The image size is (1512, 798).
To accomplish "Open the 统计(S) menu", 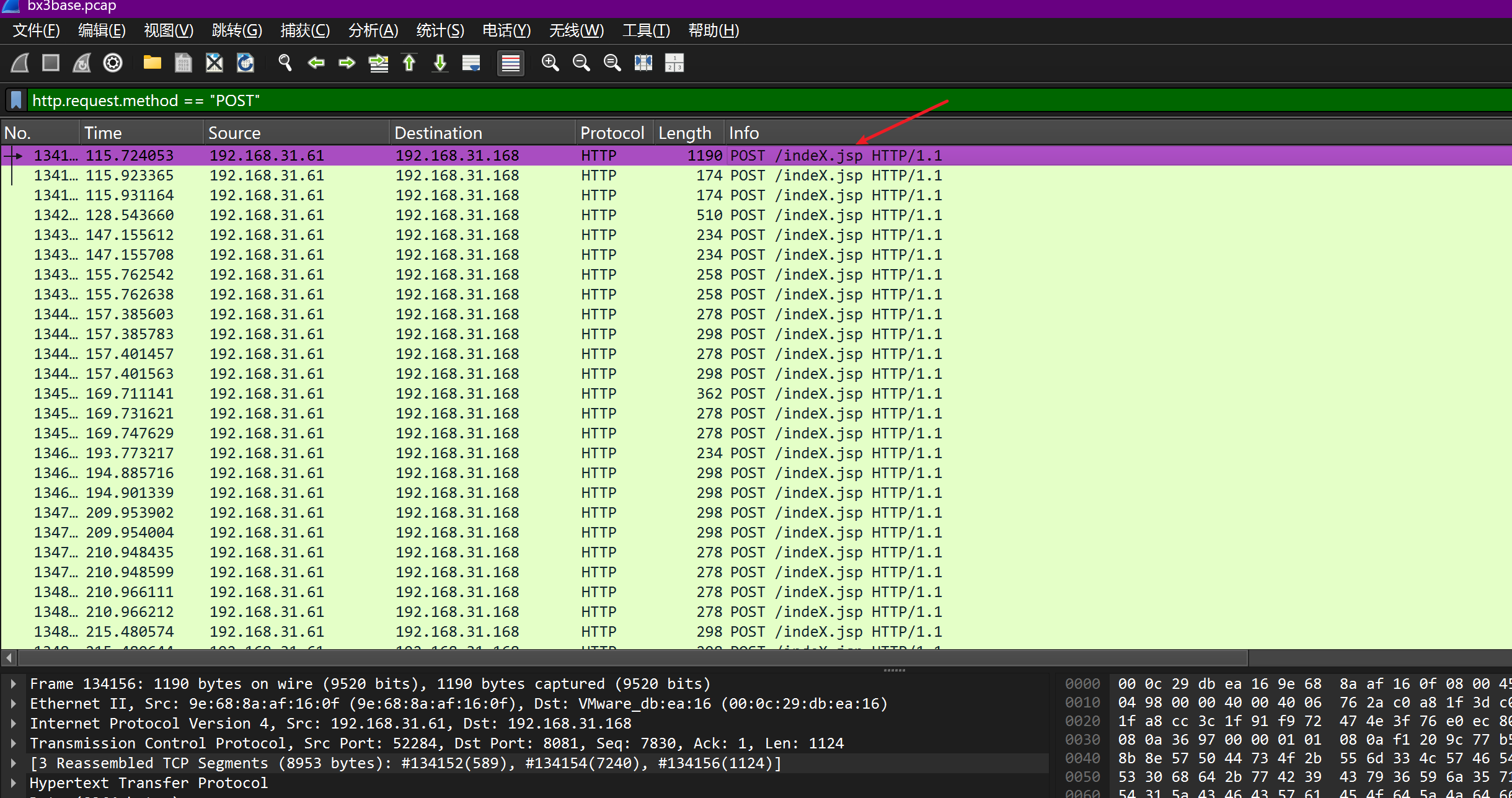I will [440, 30].
